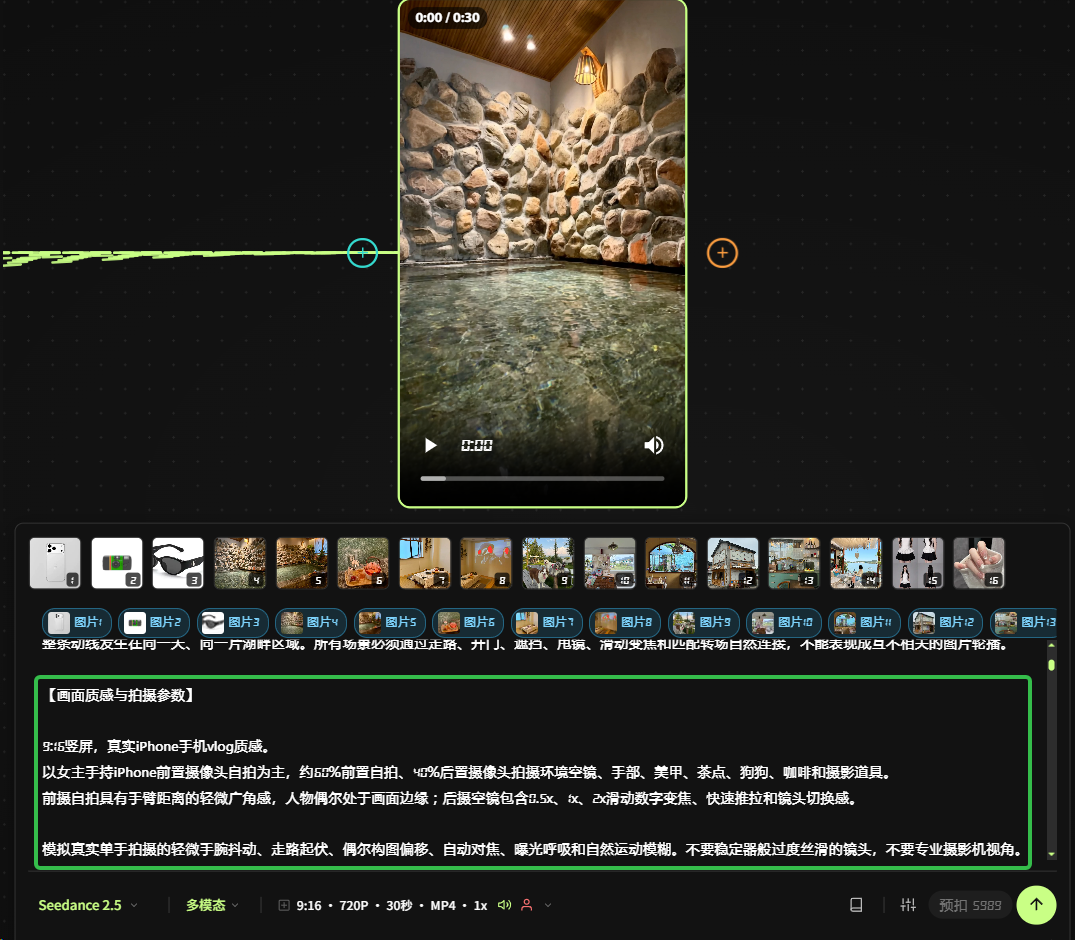Click the 图片12 tag chip

coord(945,623)
